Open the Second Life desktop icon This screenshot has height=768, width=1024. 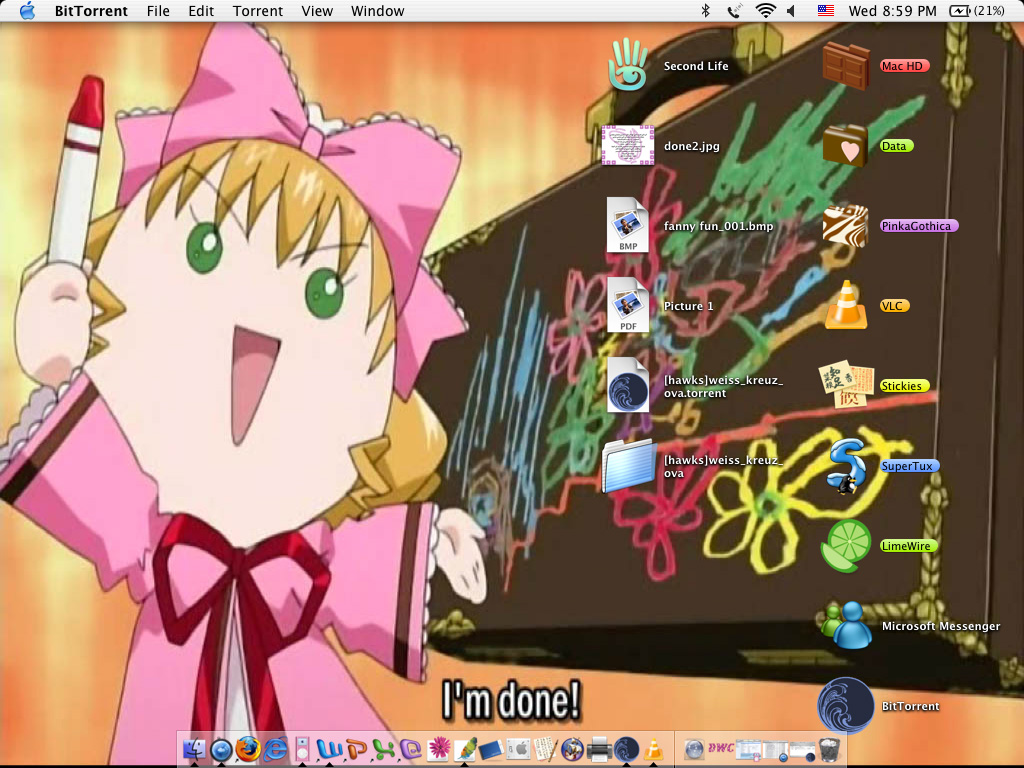point(628,65)
